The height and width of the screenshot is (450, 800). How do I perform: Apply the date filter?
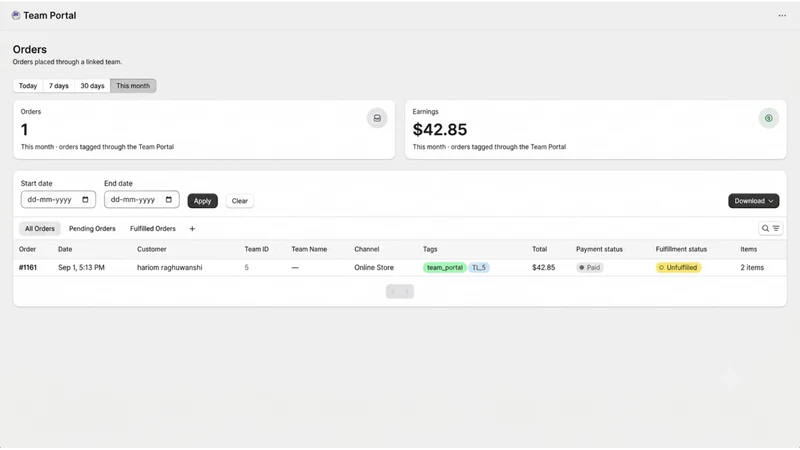coord(203,201)
